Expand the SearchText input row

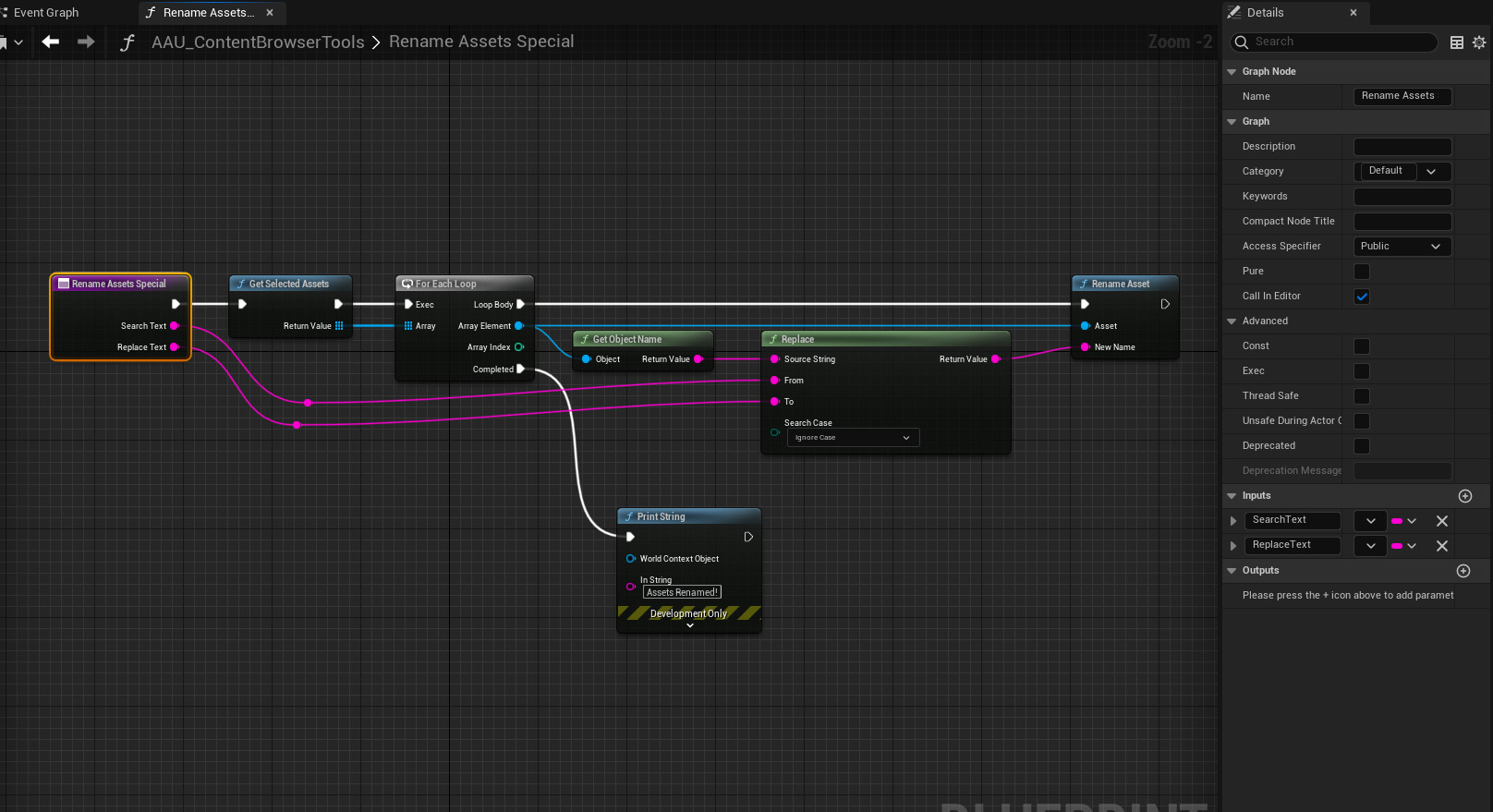(1232, 521)
